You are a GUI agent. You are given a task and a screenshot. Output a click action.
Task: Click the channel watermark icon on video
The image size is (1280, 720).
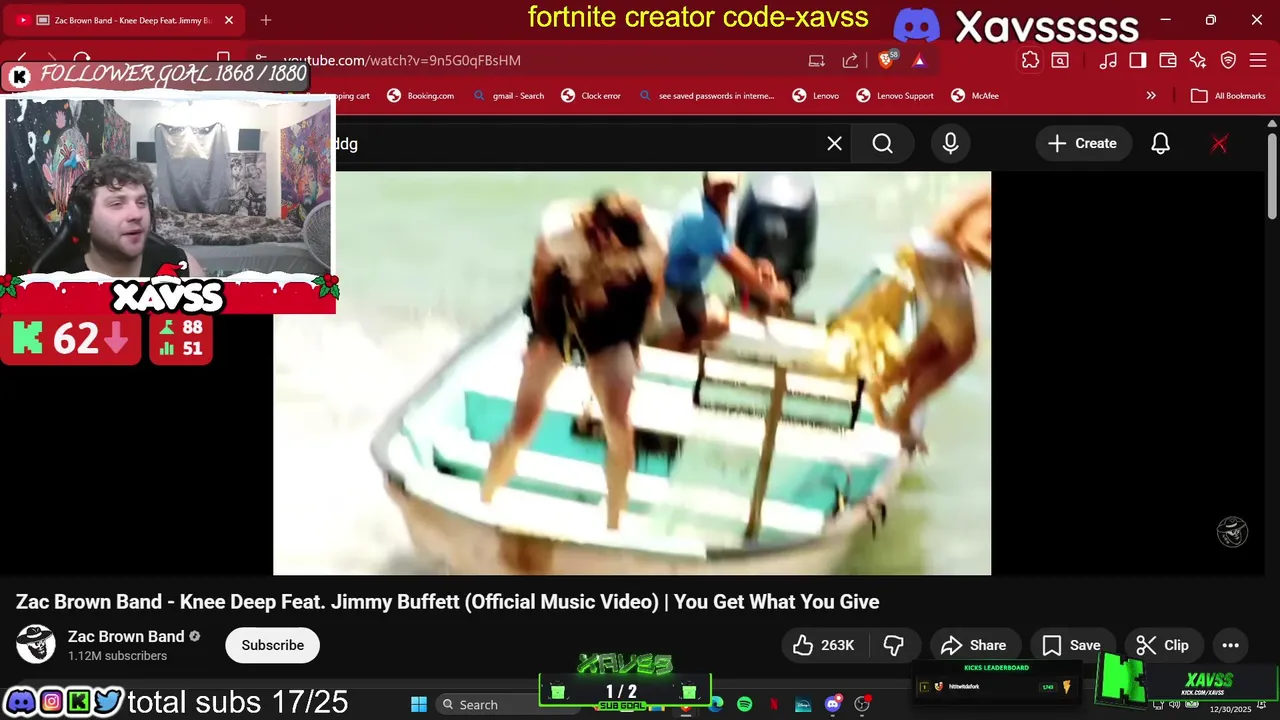tap(1232, 532)
